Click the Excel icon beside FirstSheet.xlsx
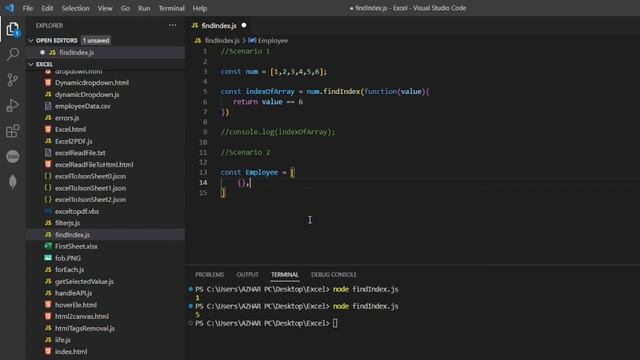The image size is (640, 360). (48, 246)
